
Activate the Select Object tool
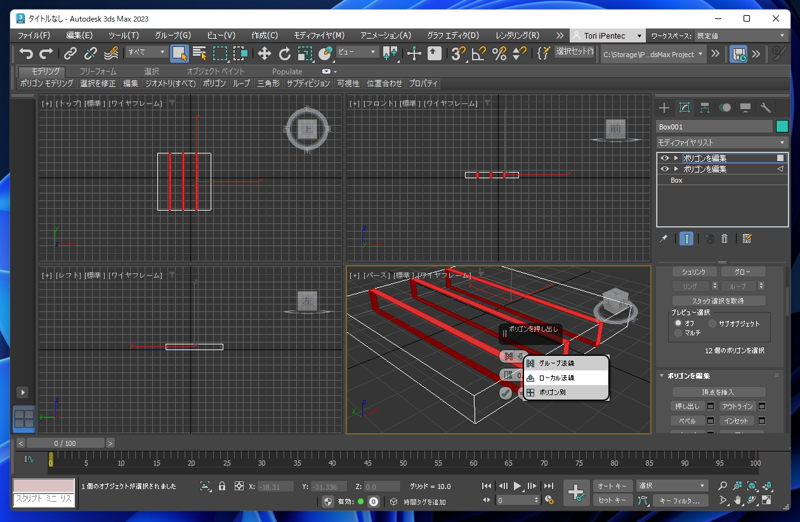(x=179, y=53)
